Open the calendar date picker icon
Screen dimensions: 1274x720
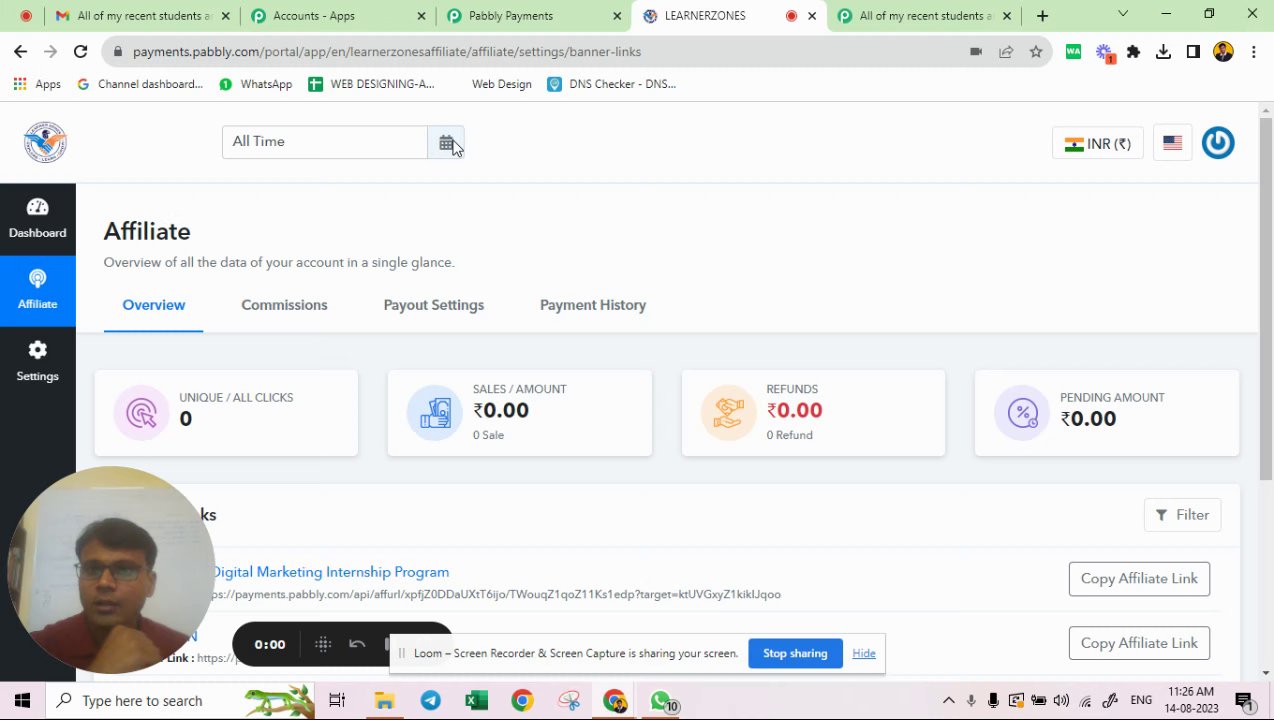tap(446, 143)
